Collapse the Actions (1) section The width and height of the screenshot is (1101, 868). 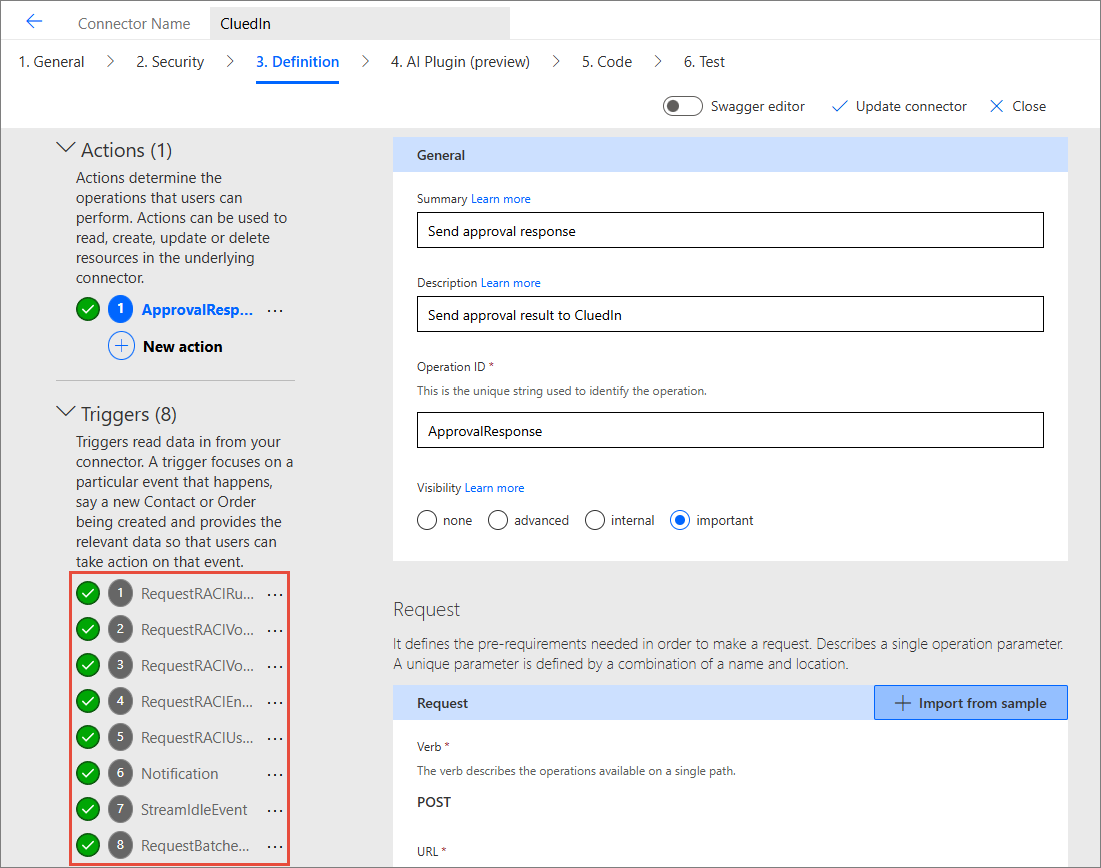[65, 147]
